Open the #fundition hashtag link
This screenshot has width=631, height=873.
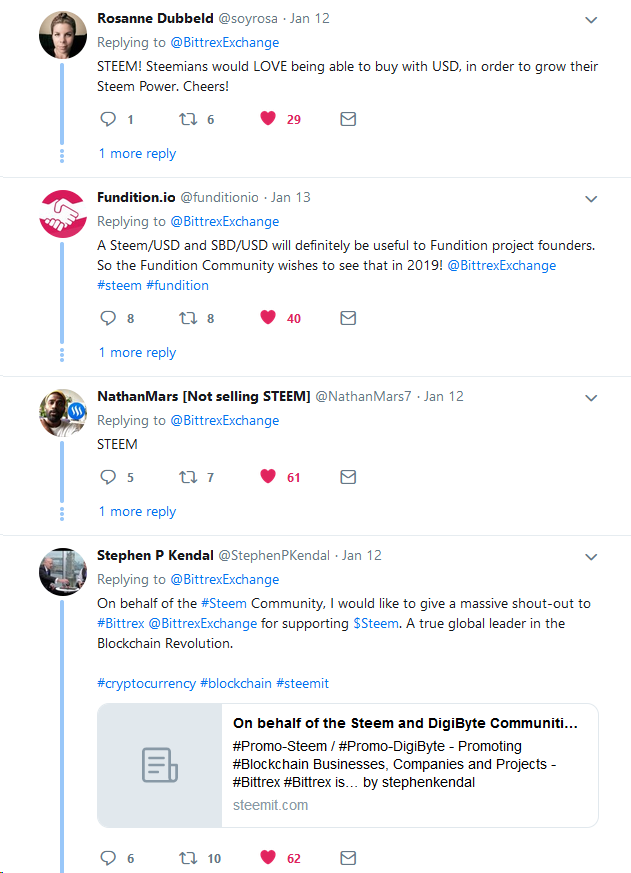click(177, 286)
